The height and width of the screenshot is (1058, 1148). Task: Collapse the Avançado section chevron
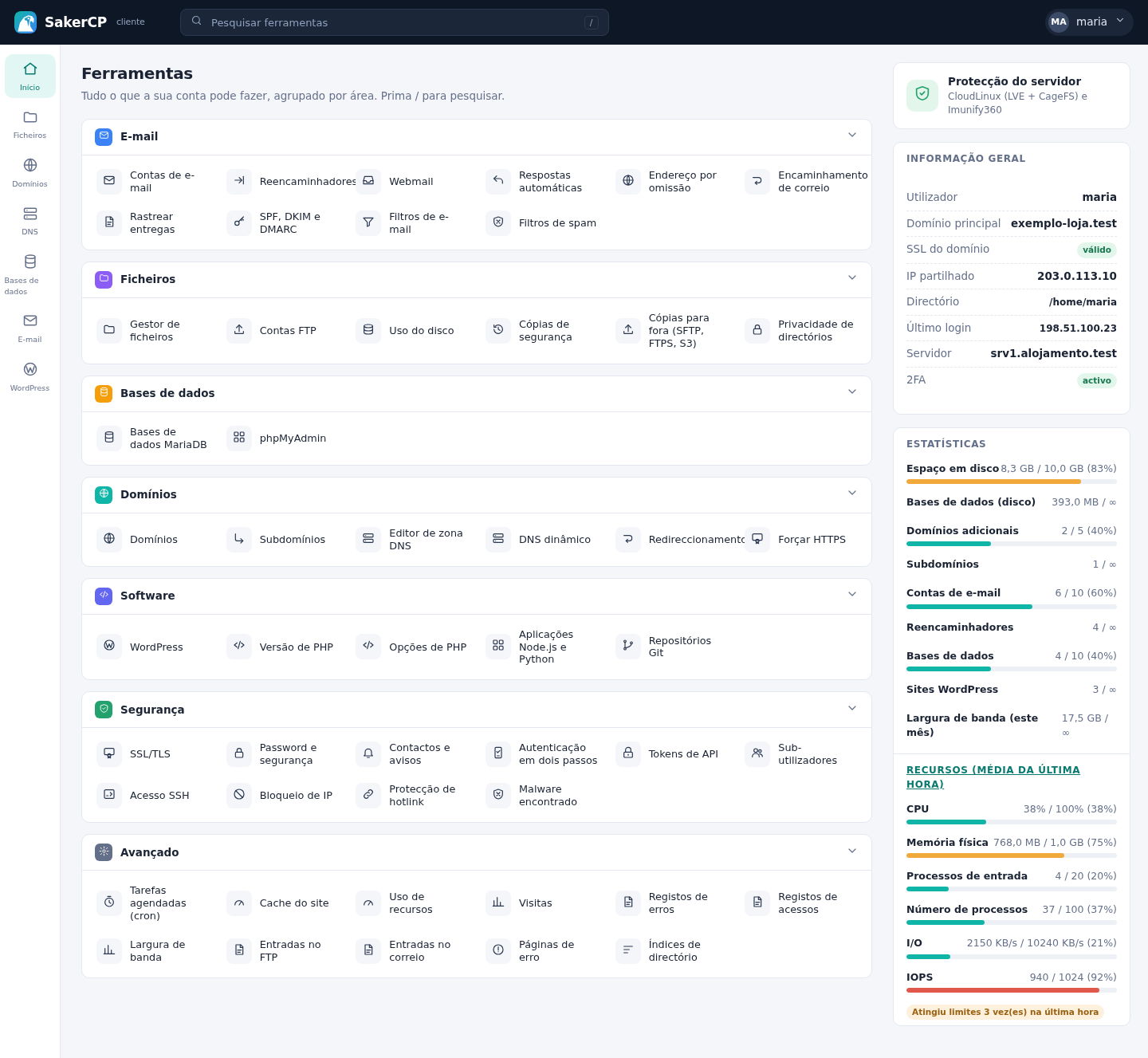pos(852,852)
